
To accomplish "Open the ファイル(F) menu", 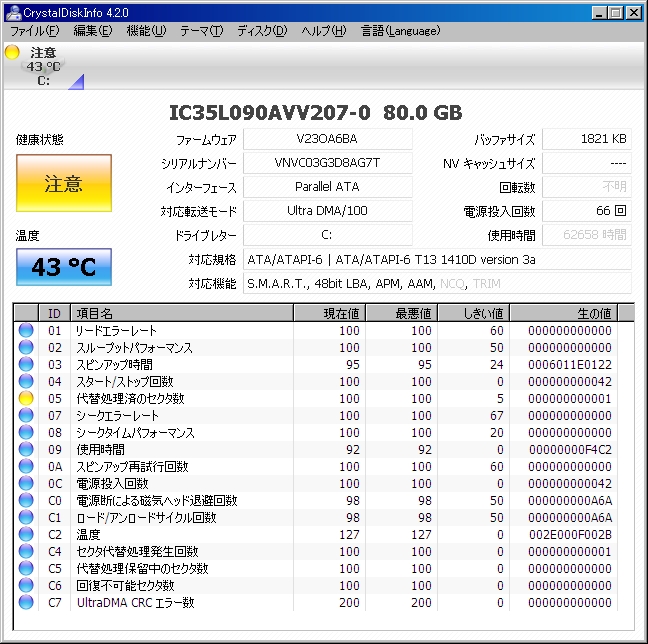I will (x=35, y=31).
